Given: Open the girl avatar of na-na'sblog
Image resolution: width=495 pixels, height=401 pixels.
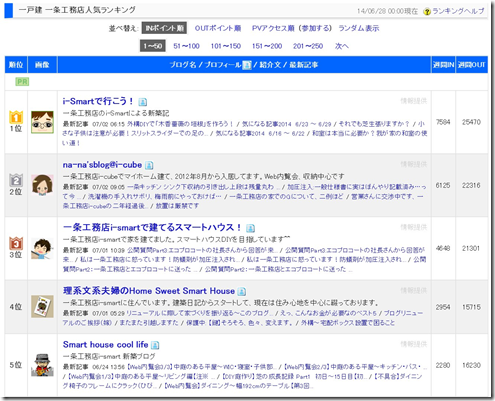Looking at the screenshot, I should pyautogui.click(x=42, y=185).
